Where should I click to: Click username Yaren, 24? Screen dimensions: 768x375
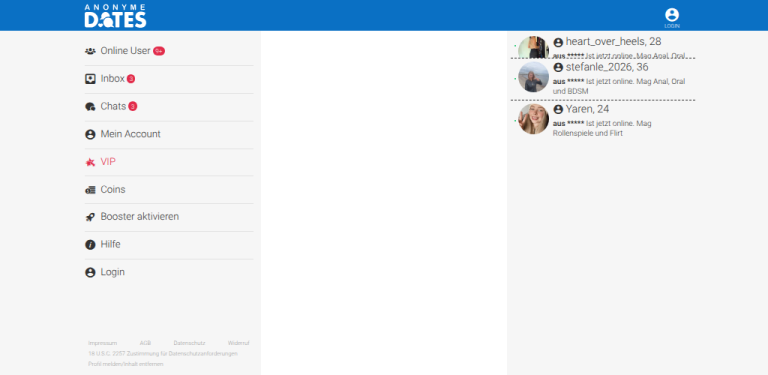coord(587,109)
